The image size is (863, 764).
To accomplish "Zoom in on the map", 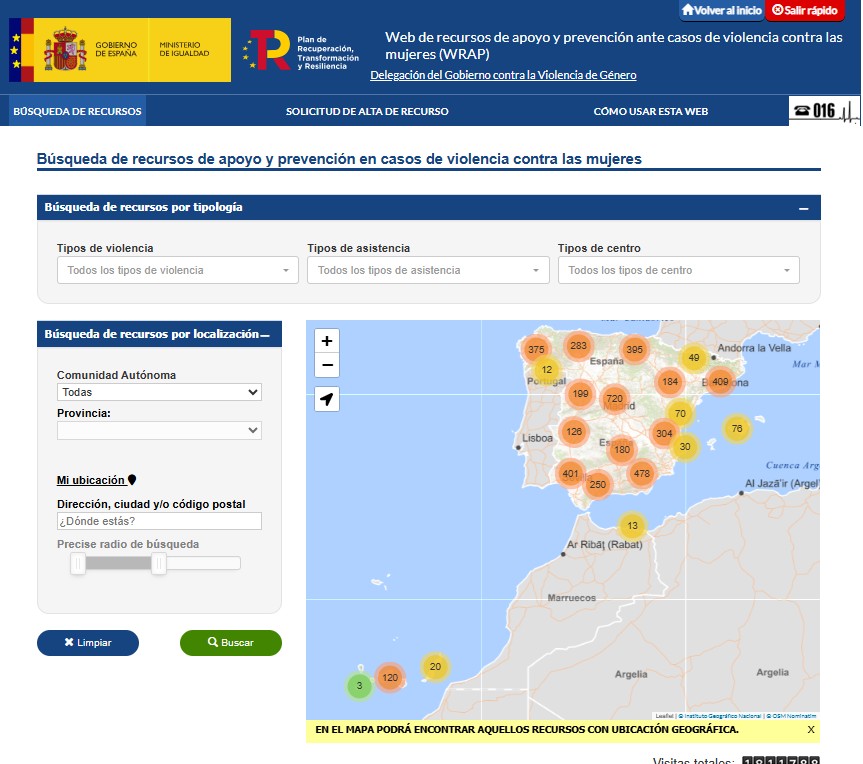I will [x=327, y=341].
